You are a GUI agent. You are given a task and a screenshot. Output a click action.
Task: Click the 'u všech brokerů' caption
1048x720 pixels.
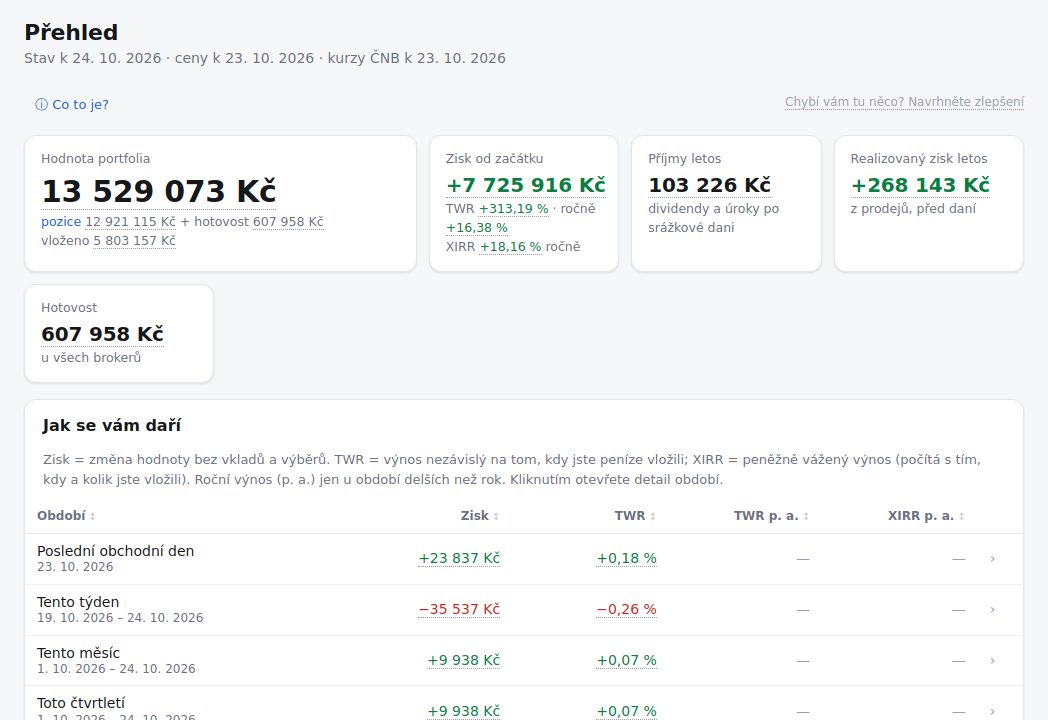[x=91, y=358]
